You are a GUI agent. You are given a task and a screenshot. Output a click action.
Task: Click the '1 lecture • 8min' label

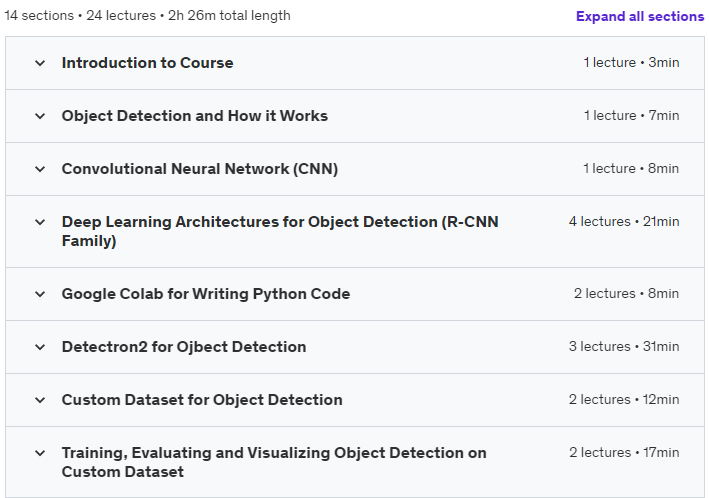[x=631, y=168]
